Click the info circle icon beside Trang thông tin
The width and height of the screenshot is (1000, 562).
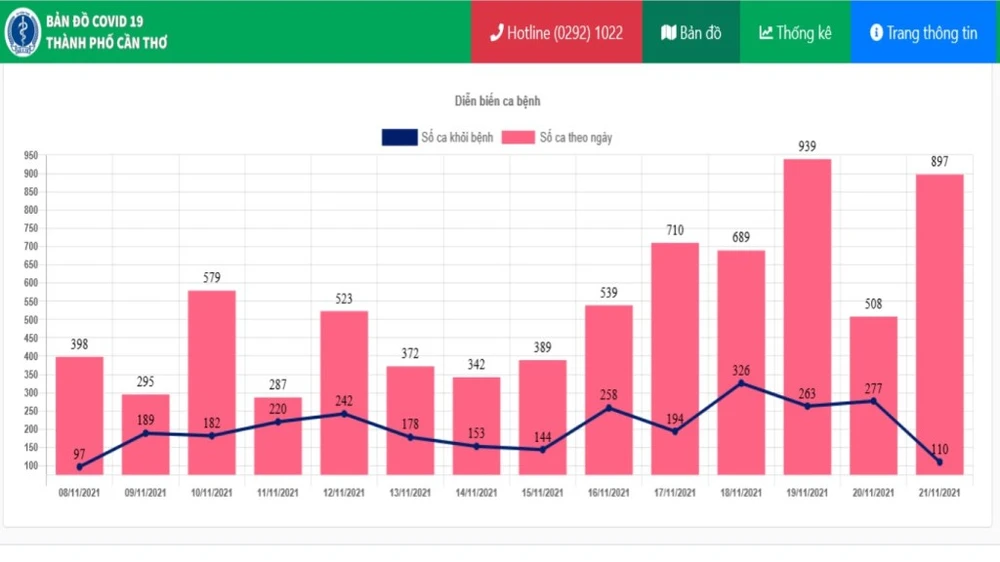[876, 33]
